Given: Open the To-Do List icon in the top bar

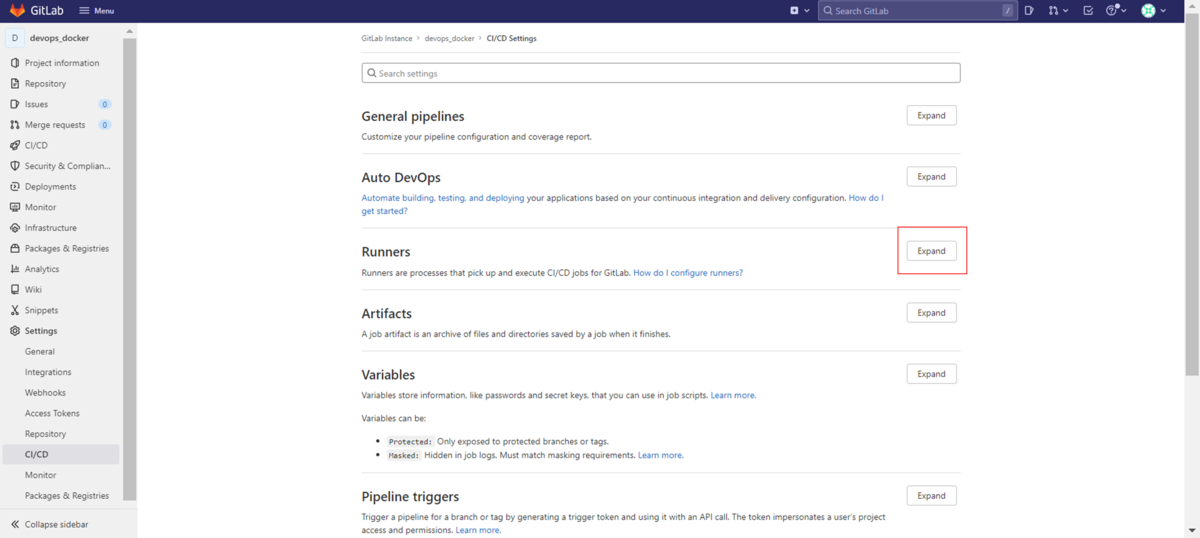Looking at the screenshot, I should (x=1088, y=10).
